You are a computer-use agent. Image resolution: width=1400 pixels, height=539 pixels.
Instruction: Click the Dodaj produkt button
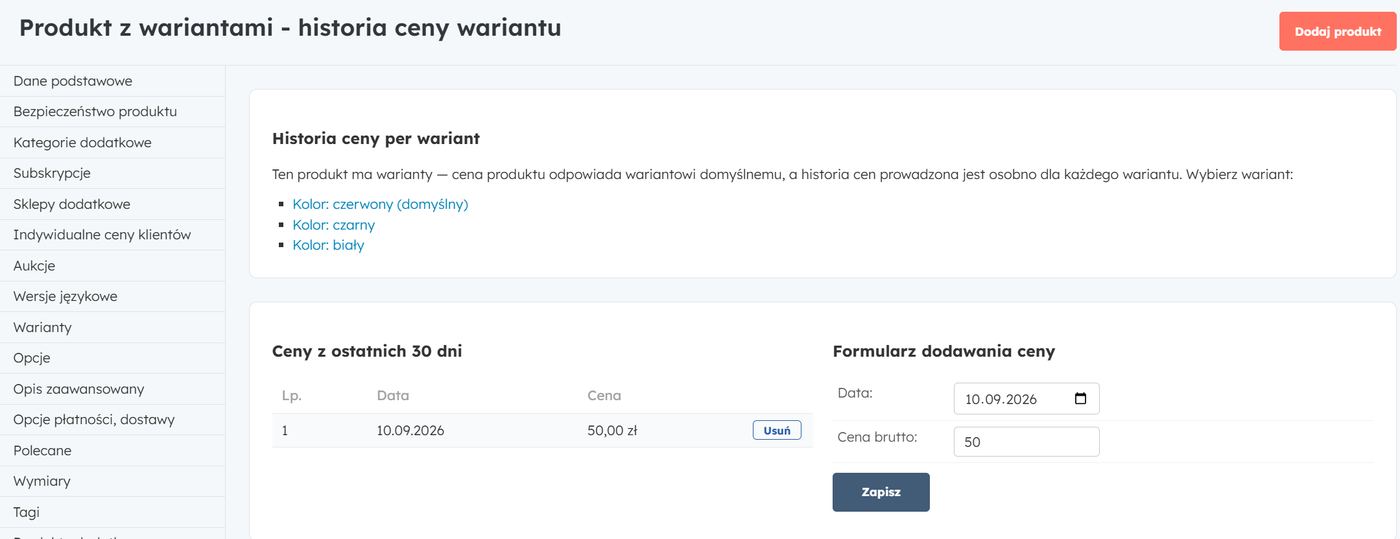click(1337, 31)
